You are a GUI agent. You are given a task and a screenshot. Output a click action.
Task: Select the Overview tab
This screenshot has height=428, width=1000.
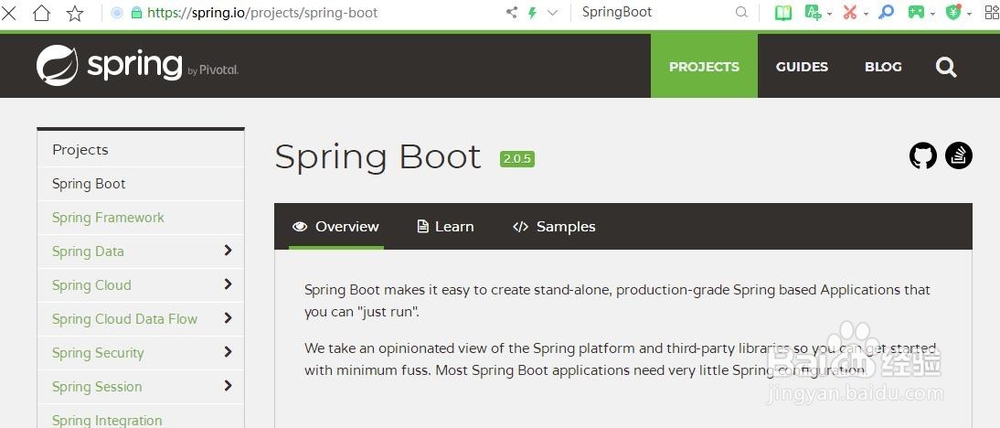(x=335, y=226)
